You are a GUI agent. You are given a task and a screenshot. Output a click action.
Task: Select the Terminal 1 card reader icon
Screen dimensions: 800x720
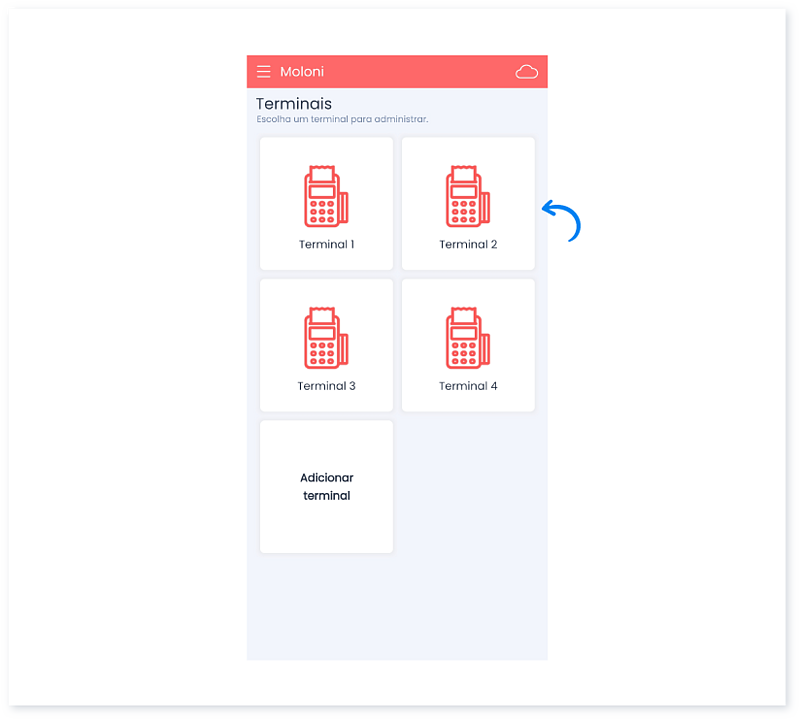tap(326, 198)
